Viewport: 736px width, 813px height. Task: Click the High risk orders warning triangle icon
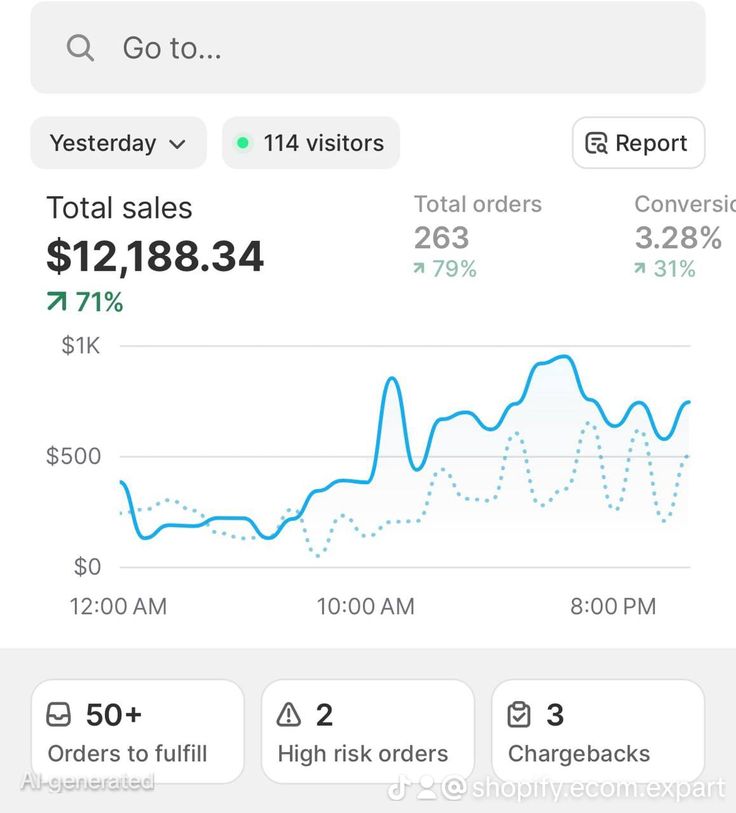click(x=288, y=714)
